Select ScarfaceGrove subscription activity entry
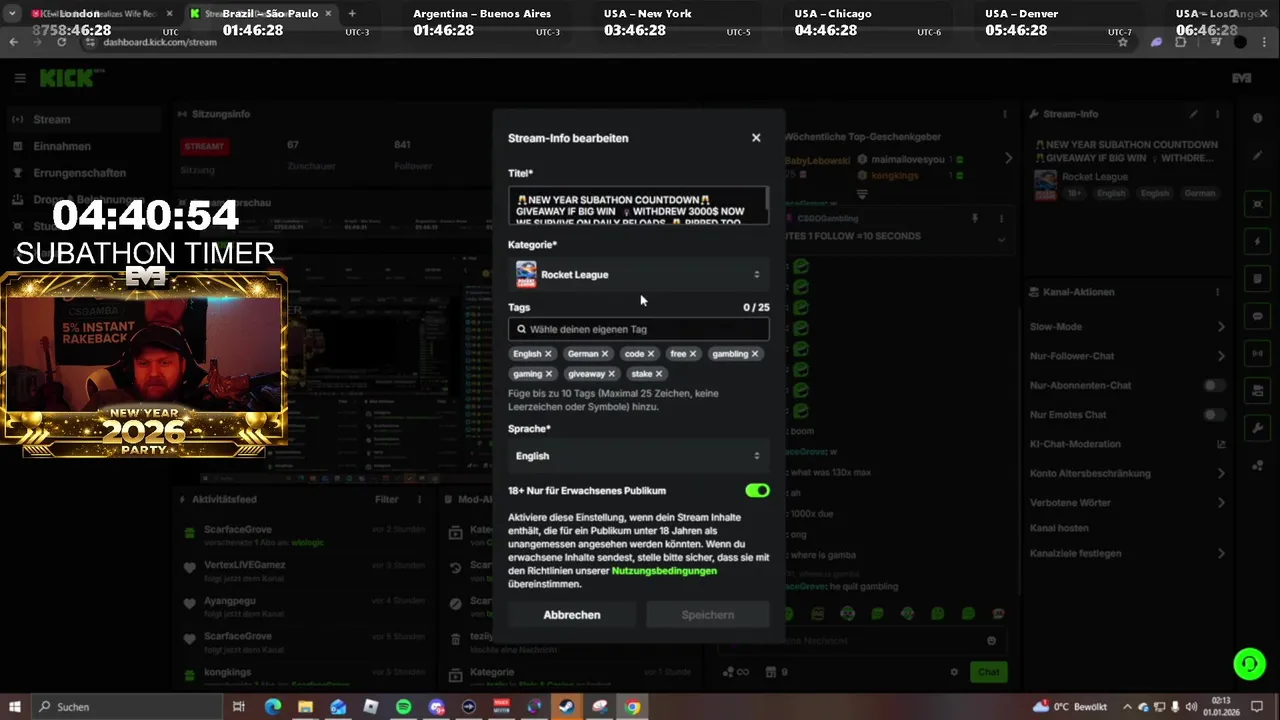Image resolution: width=1280 pixels, height=720 pixels. click(302, 535)
